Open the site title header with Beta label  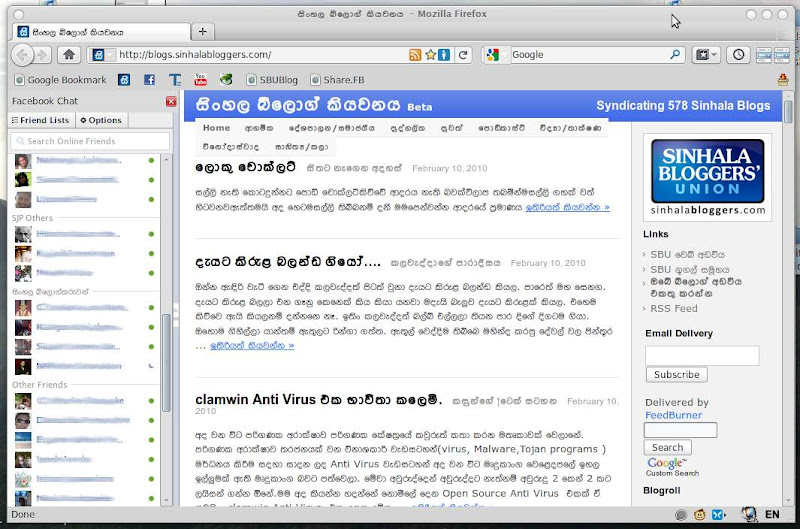pos(314,105)
